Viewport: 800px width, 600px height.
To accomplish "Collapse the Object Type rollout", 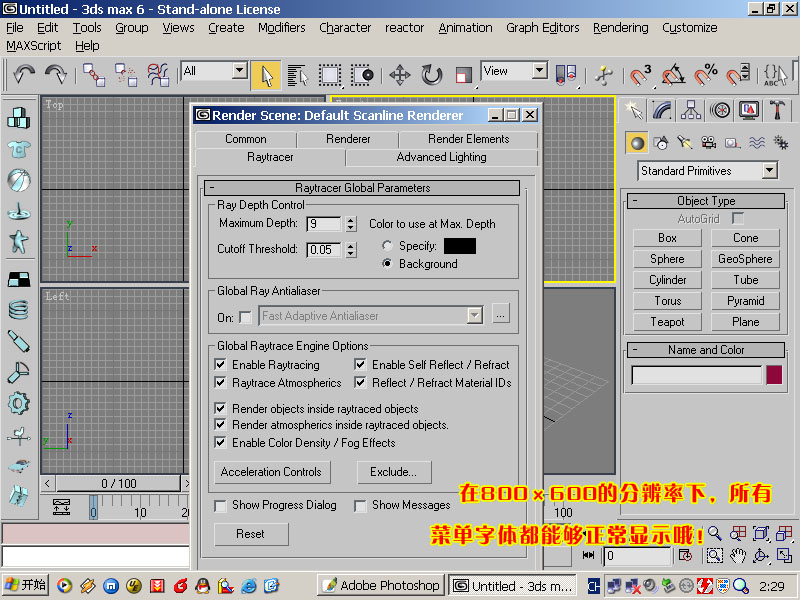I will click(x=706, y=201).
